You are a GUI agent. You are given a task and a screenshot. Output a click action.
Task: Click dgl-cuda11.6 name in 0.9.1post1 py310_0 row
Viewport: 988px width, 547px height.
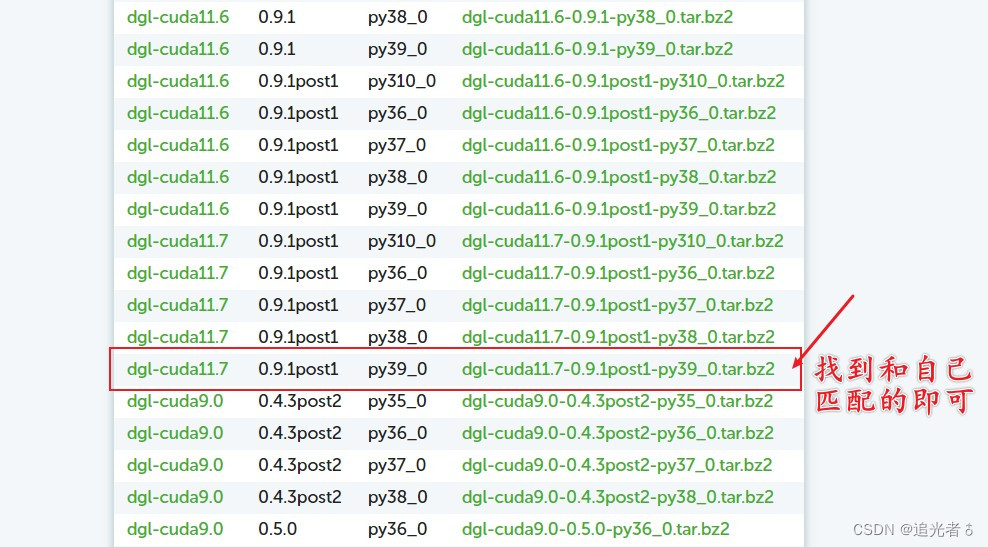178,81
